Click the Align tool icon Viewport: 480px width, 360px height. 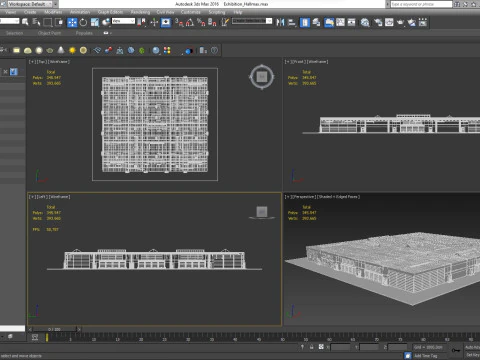click(x=292, y=22)
